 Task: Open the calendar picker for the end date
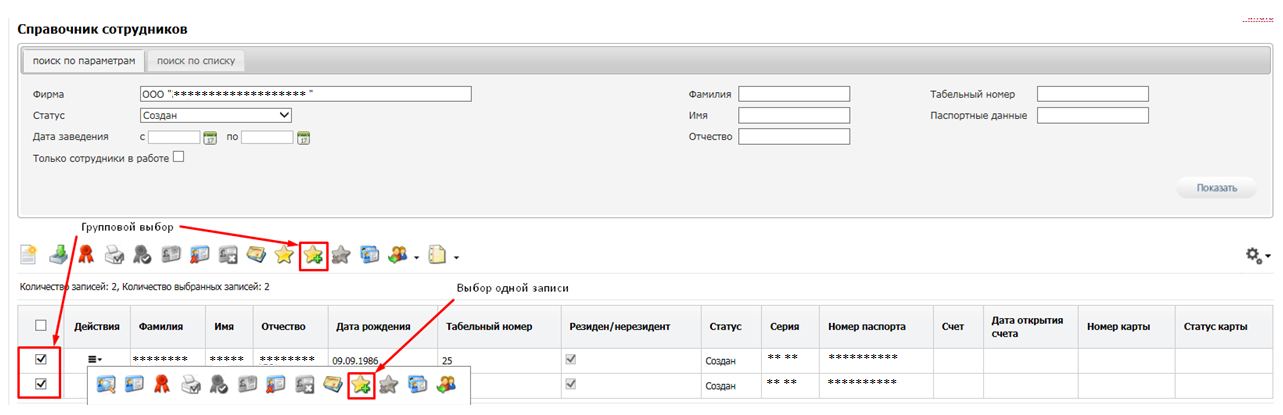[304, 138]
